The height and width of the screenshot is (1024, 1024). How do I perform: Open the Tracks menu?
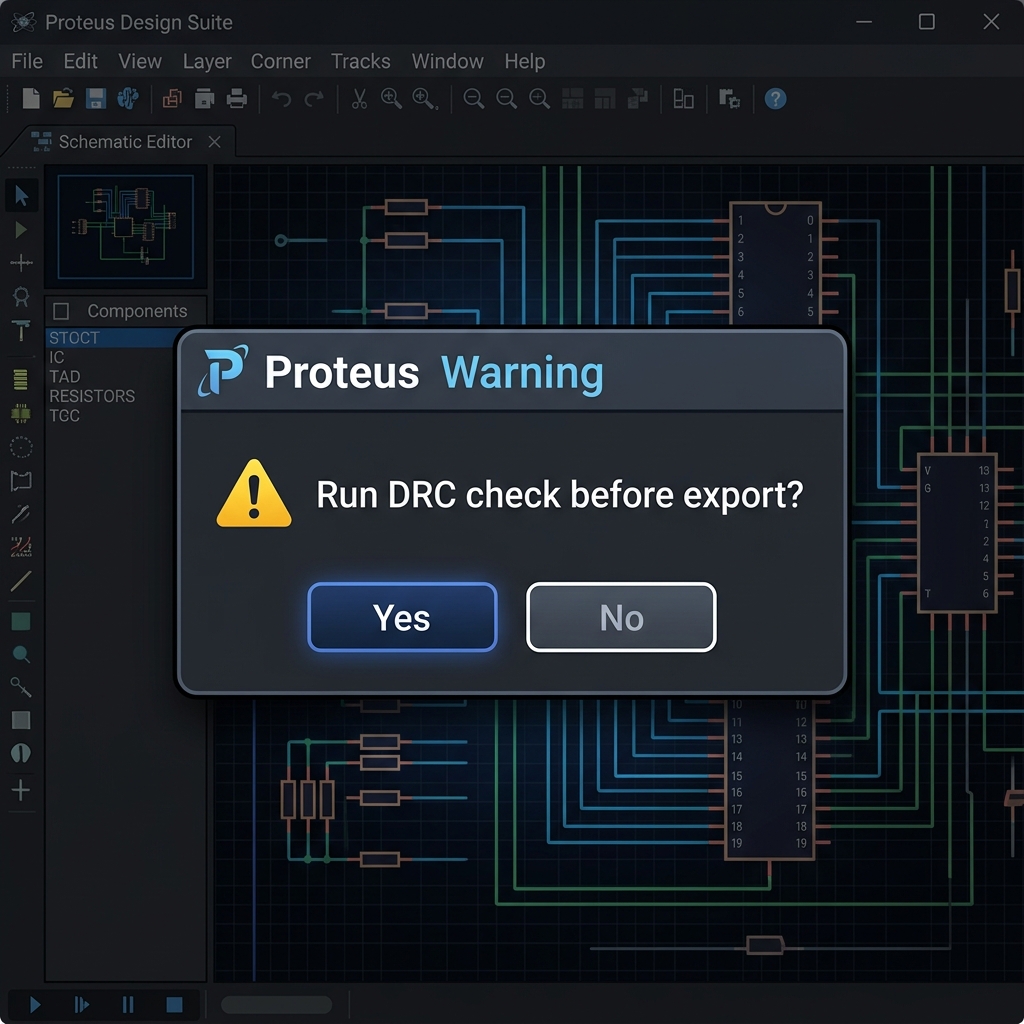[x=360, y=61]
